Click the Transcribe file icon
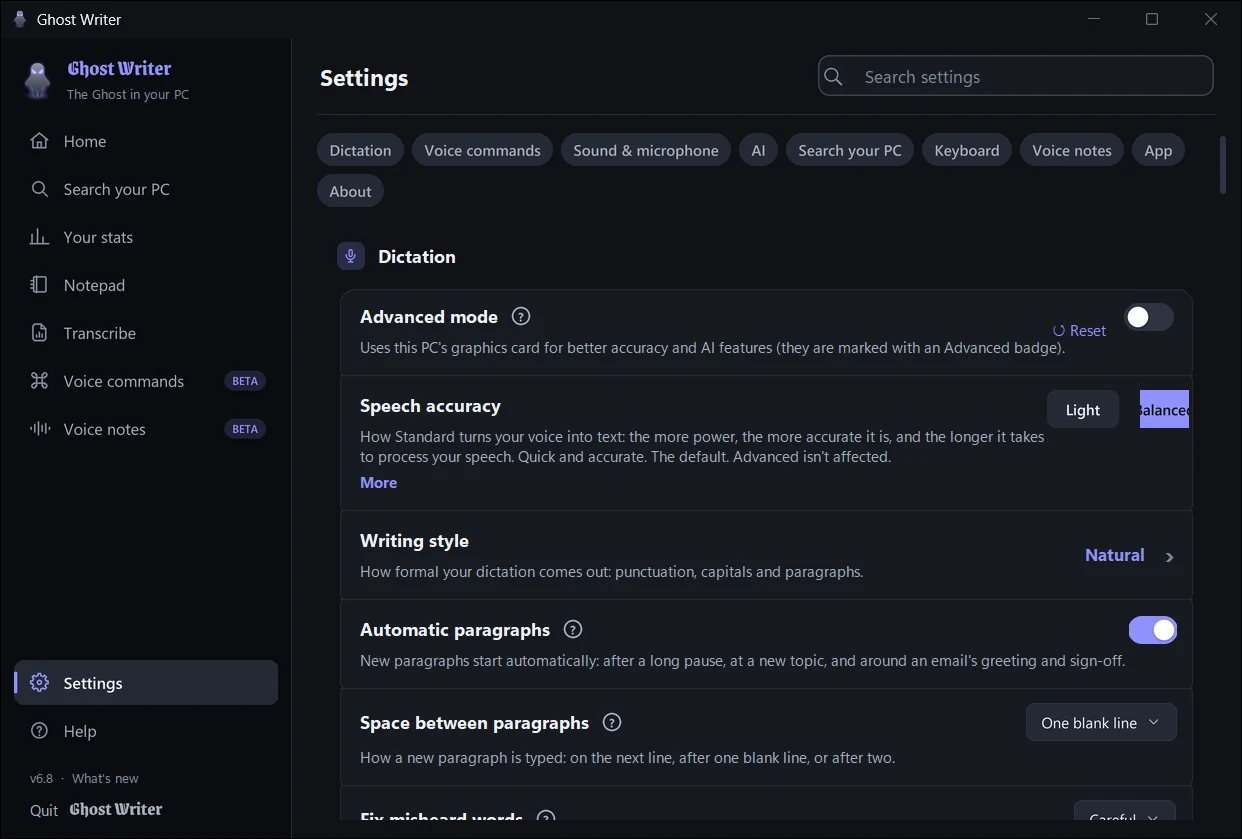The width and height of the screenshot is (1242, 839). click(39, 333)
